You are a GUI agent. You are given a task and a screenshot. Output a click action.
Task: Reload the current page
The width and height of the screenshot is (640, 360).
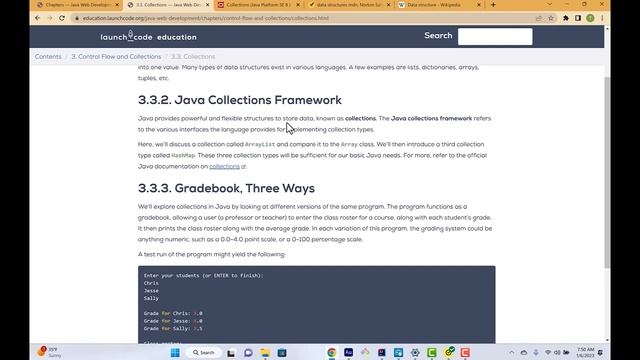click(x=62, y=18)
